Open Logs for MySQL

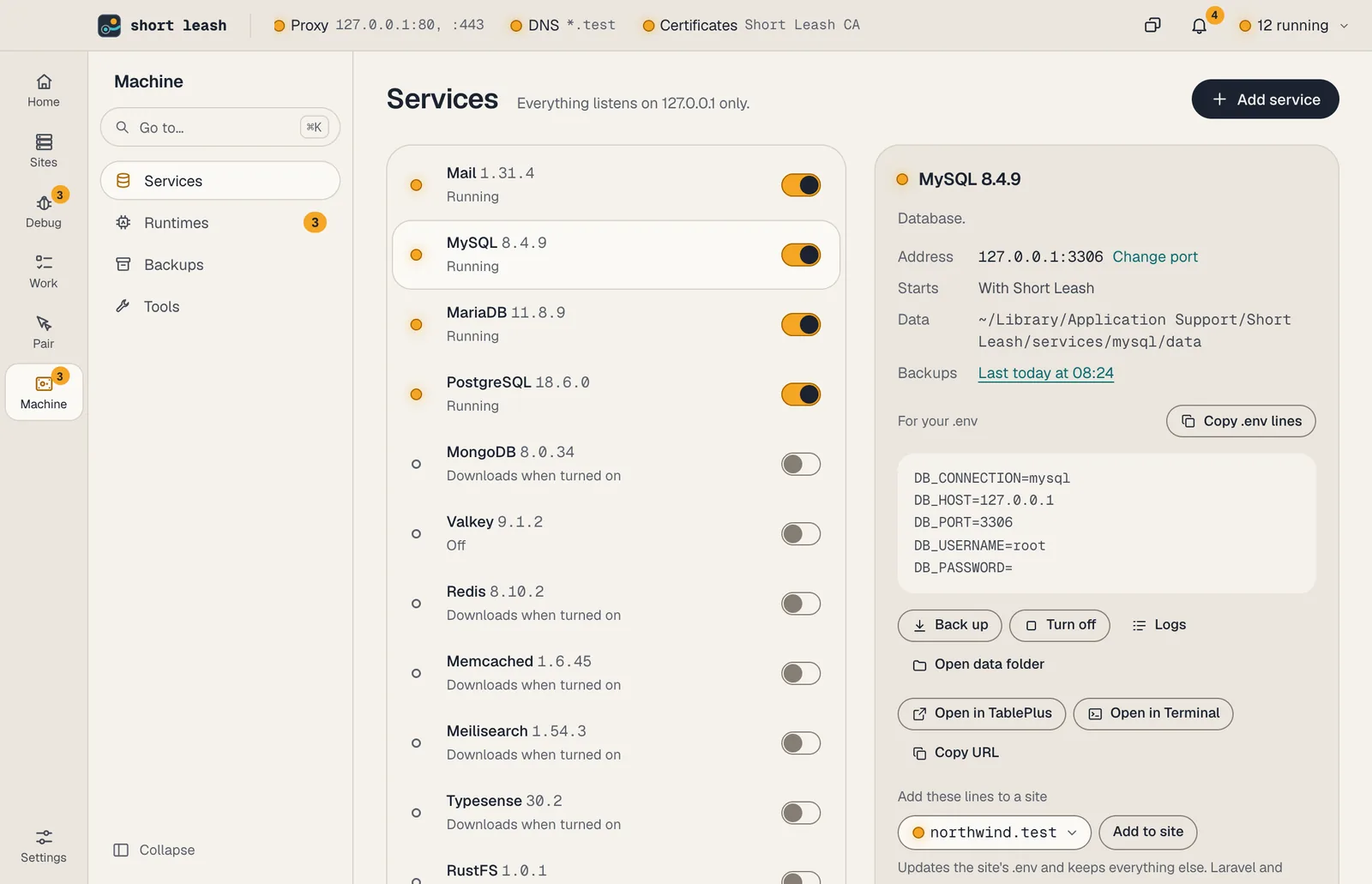click(1159, 625)
